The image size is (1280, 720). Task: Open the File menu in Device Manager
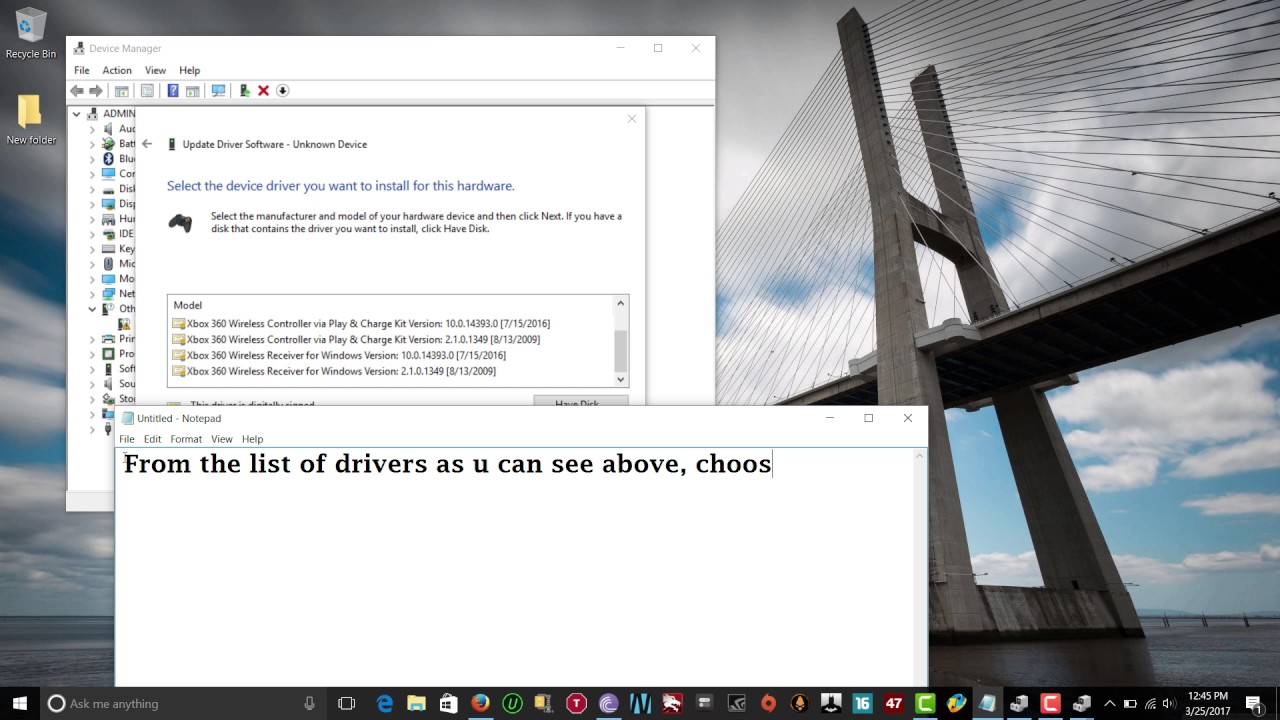pyautogui.click(x=82, y=70)
